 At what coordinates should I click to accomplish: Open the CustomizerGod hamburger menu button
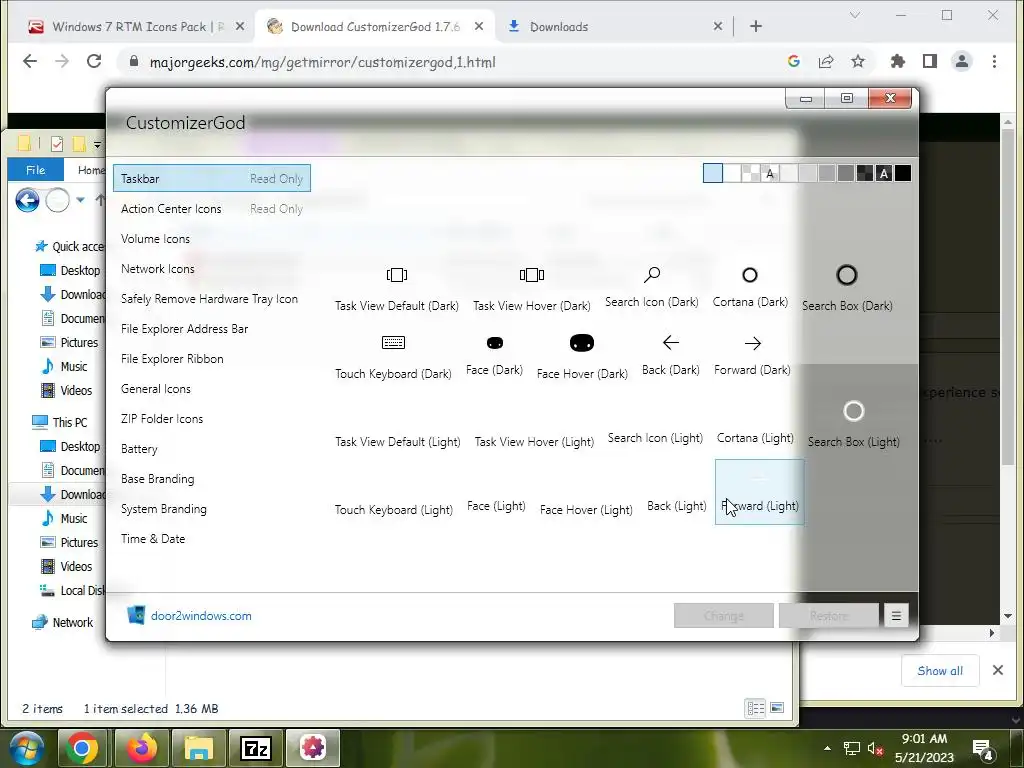(x=896, y=616)
